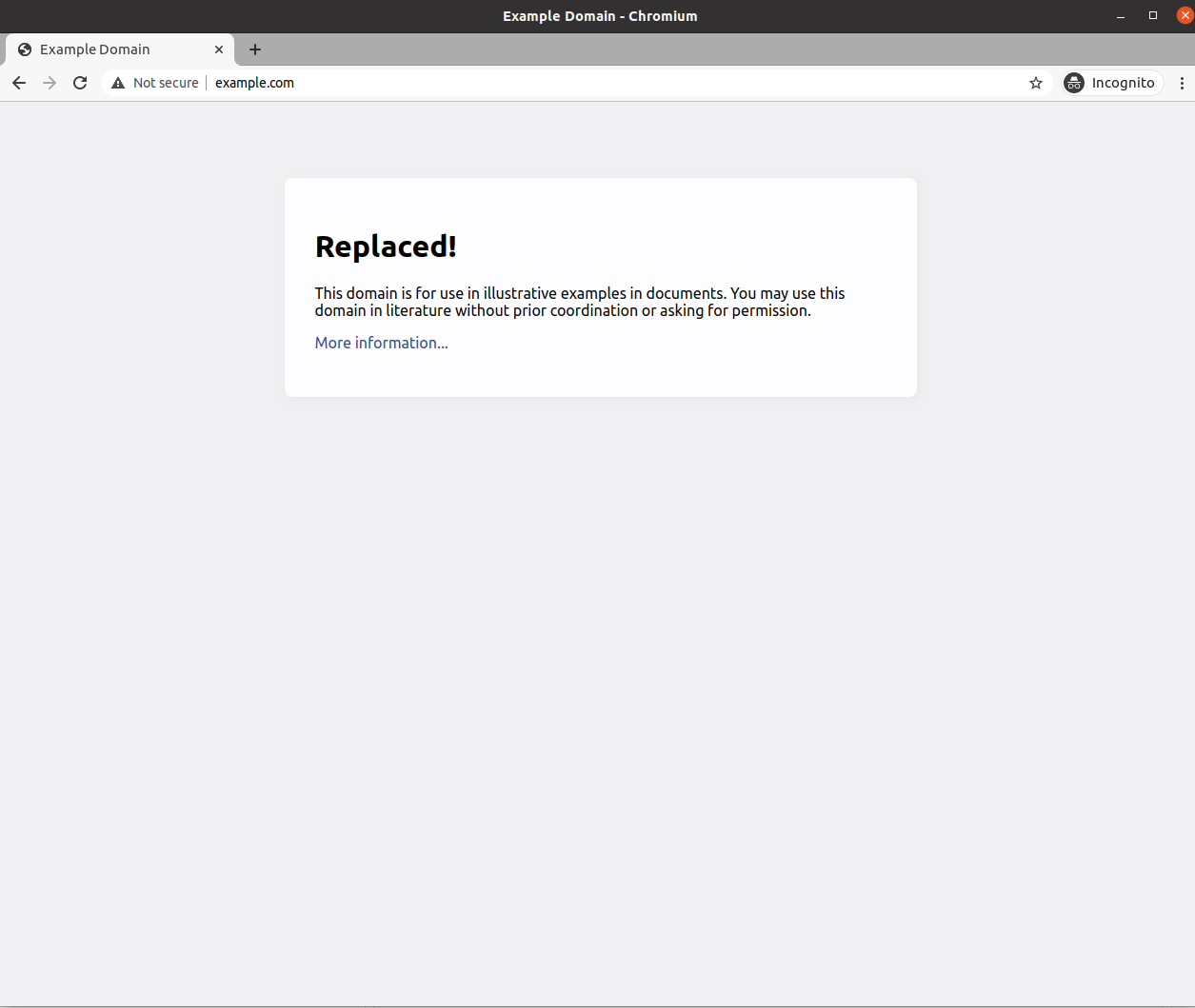
Task: Go back to the previous page
Action: 19,83
